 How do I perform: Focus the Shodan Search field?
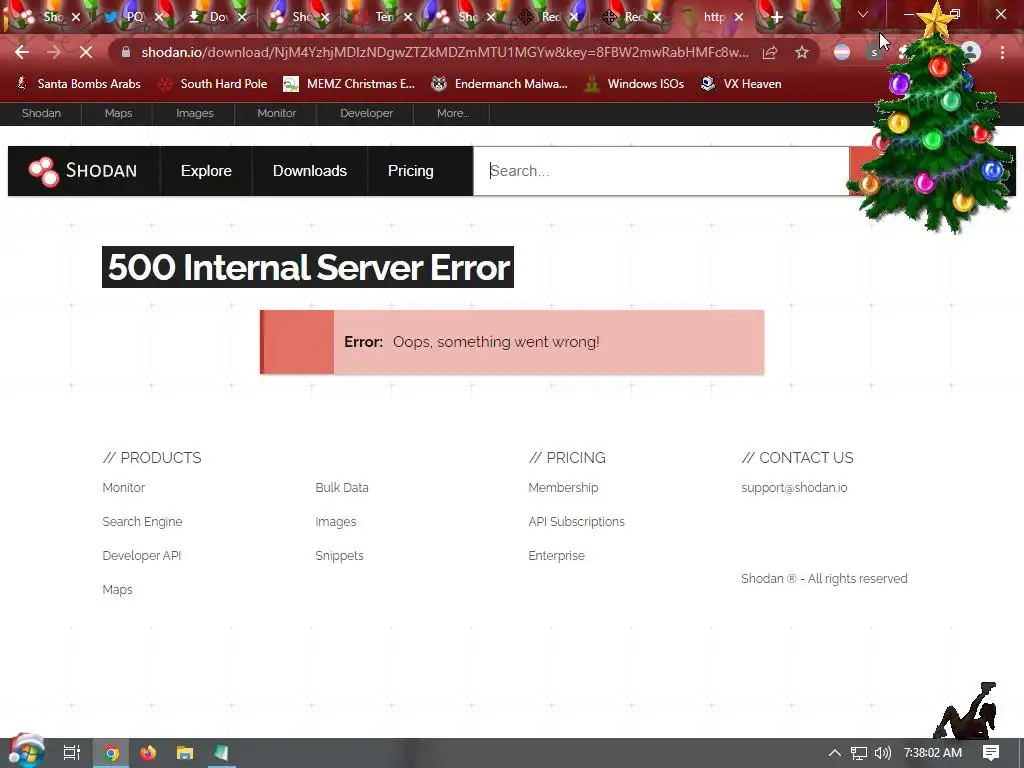[661, 171]
